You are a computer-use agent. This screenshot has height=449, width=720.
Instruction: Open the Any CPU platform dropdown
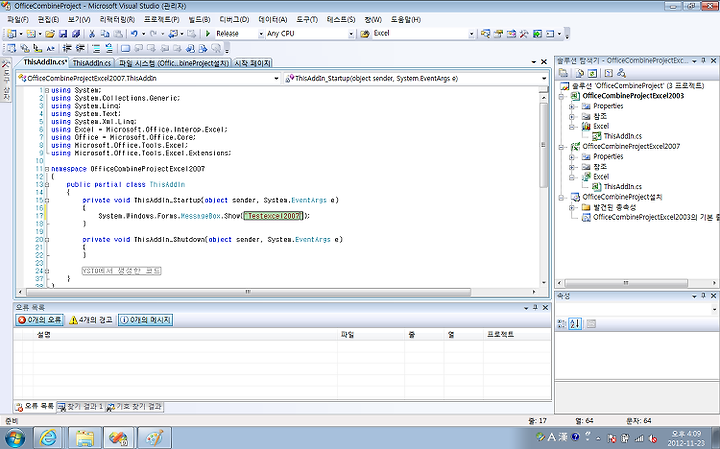(351, 34)
